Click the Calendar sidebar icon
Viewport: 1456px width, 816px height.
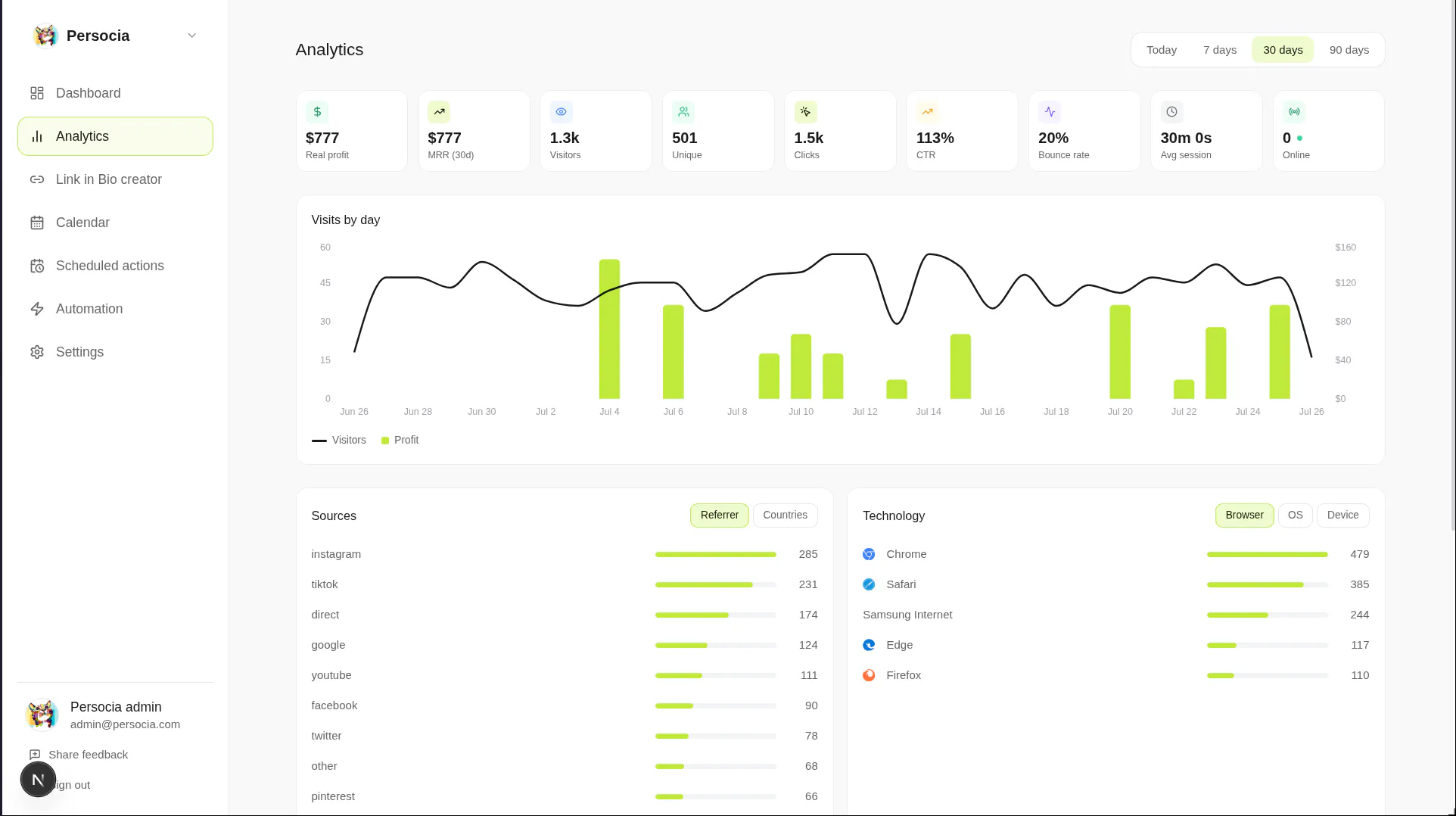pyautogui.click(x=37, y=223)
